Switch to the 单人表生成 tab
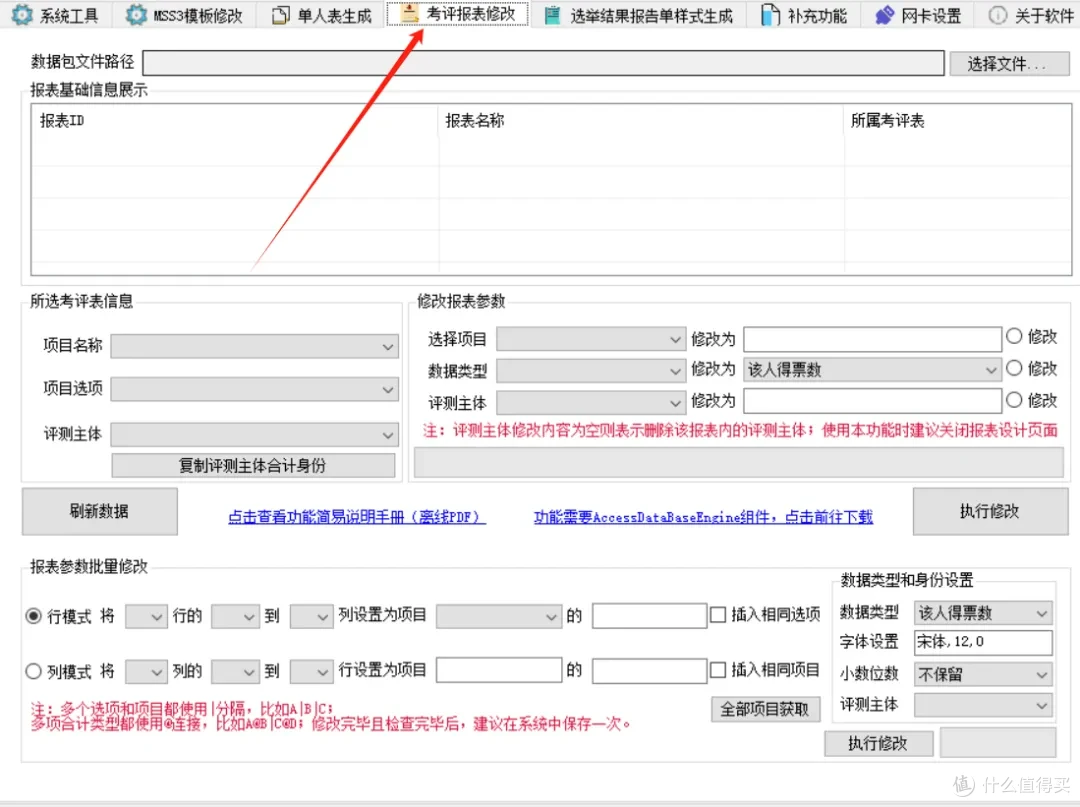1080x807 pixels. (x=322, y=15)
